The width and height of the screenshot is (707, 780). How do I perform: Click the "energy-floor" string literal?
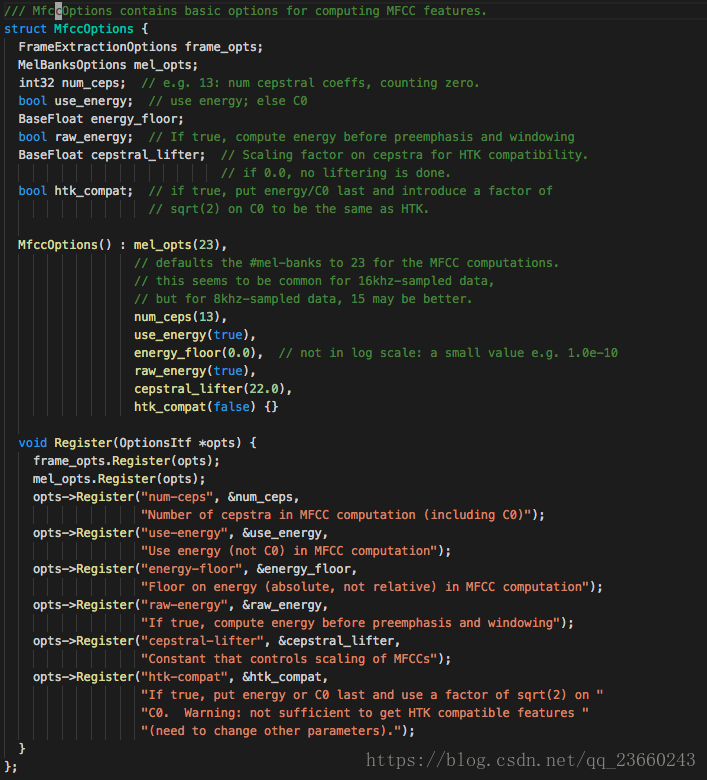[191, 569]
